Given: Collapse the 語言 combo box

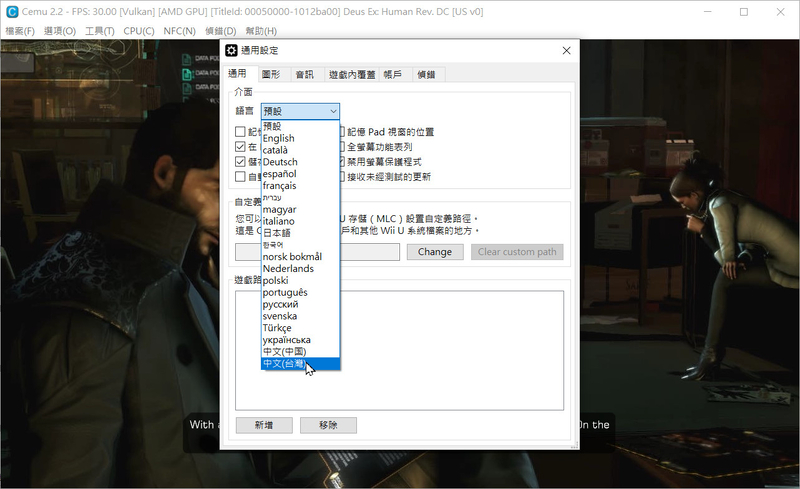Looking at the screenshot, I should coord(300,111).
